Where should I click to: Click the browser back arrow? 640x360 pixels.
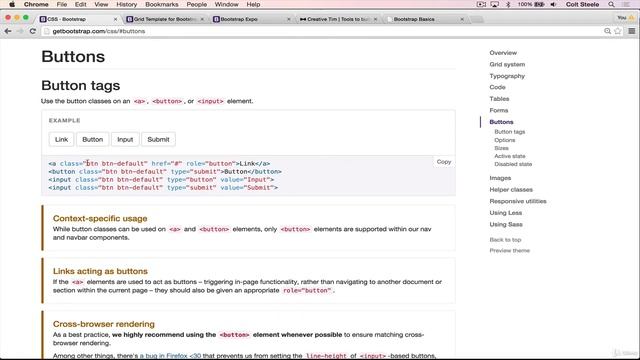coord(8,31)
